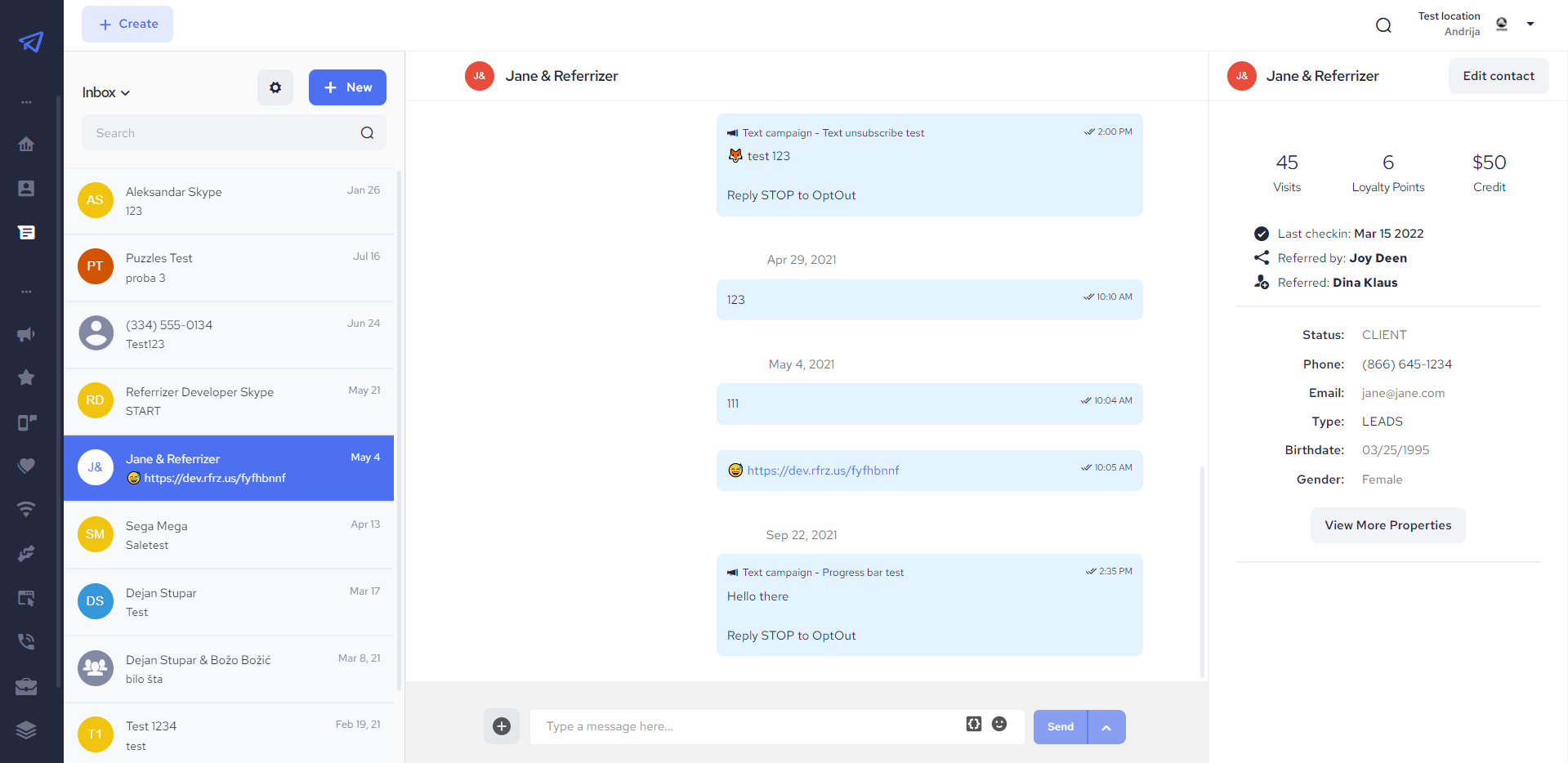1568x763 pixels.
Task: Select the Campaigns megaphone icon
Action: click(x=26, y=335)
